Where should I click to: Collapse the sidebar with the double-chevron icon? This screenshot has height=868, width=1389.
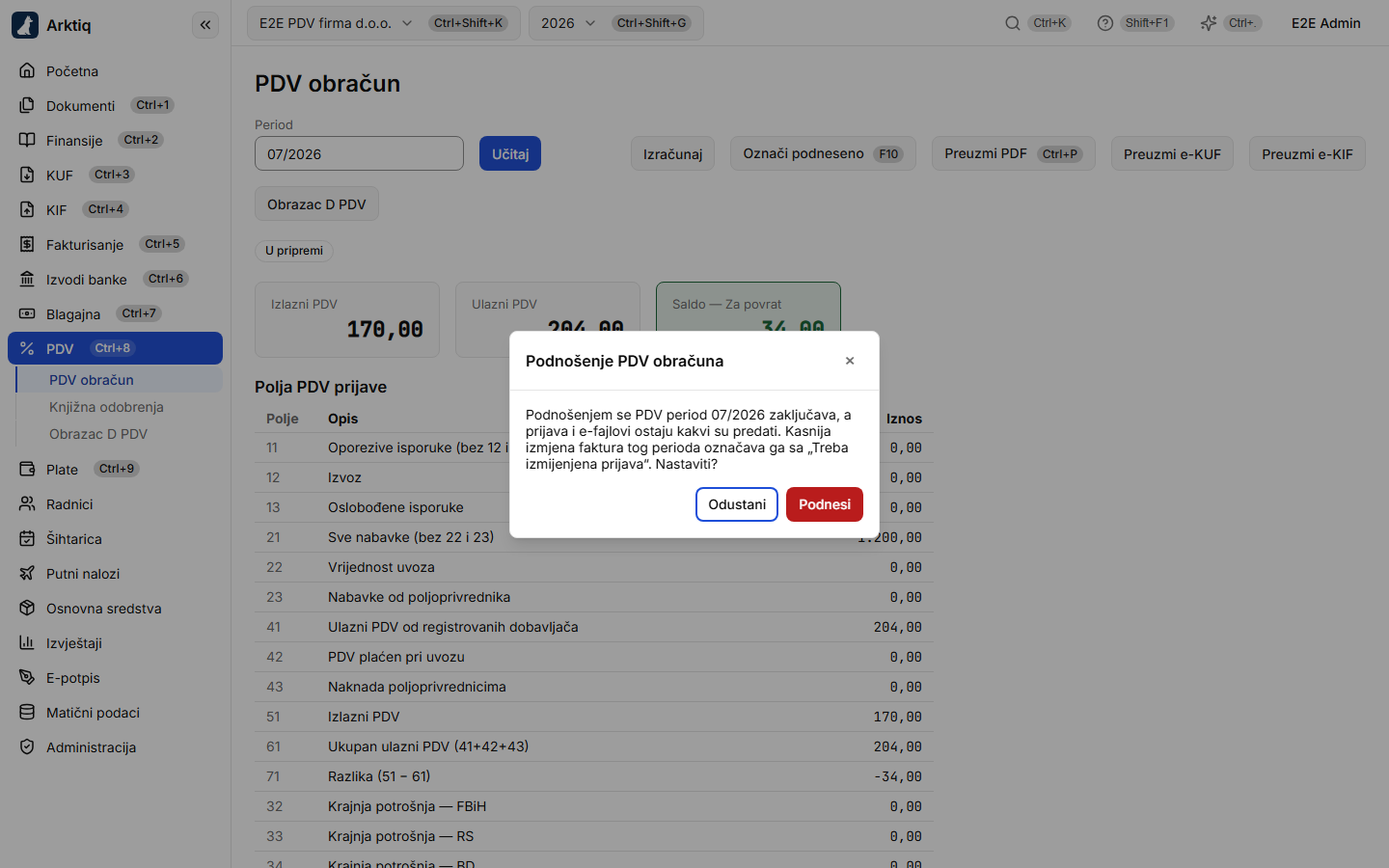click(x=205, y=25)
